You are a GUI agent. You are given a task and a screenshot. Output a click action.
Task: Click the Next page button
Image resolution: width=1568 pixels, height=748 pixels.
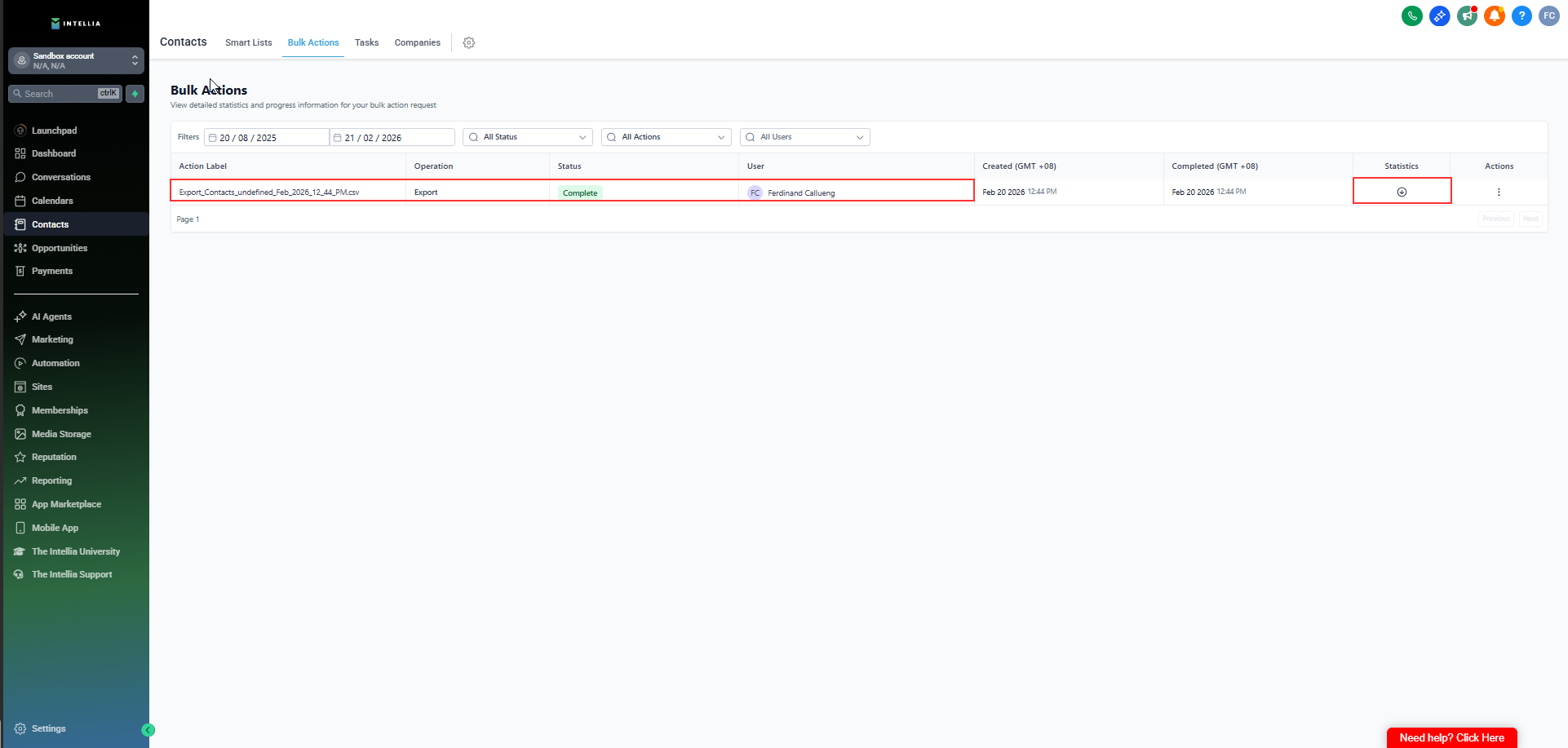click(1530, 219)
